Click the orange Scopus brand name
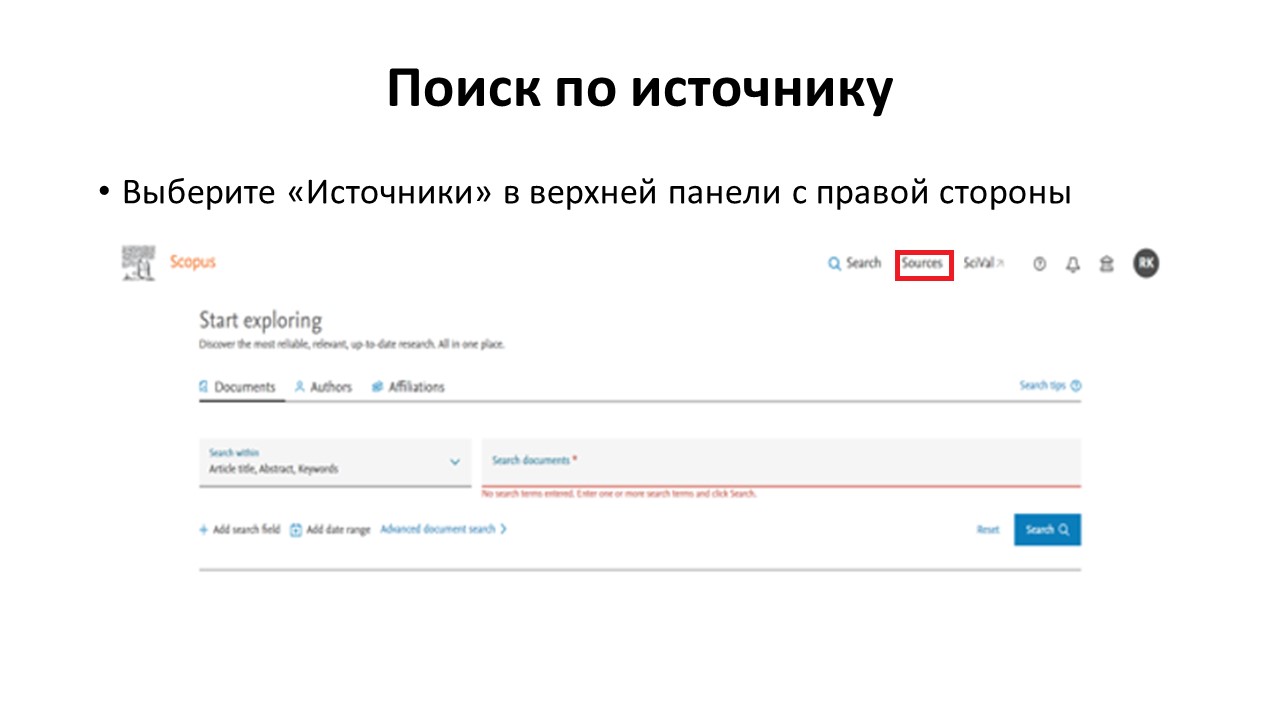This screenshot has width=1280, height=720. [x=192, y=262]
